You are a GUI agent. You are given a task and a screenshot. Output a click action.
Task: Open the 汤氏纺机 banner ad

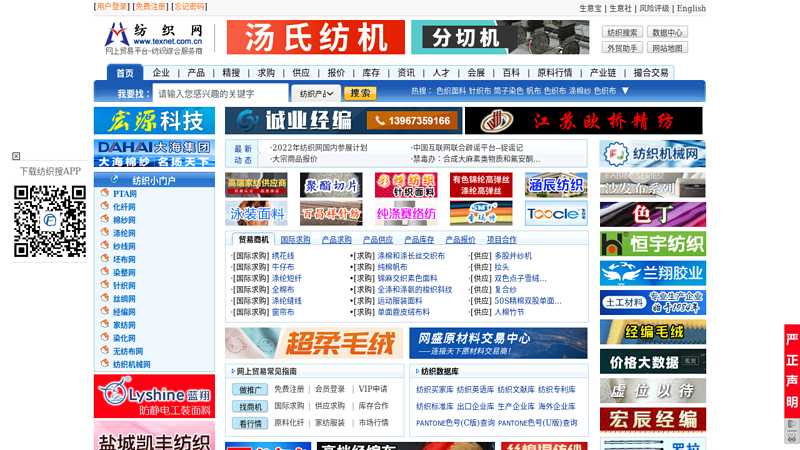[316, 37]
